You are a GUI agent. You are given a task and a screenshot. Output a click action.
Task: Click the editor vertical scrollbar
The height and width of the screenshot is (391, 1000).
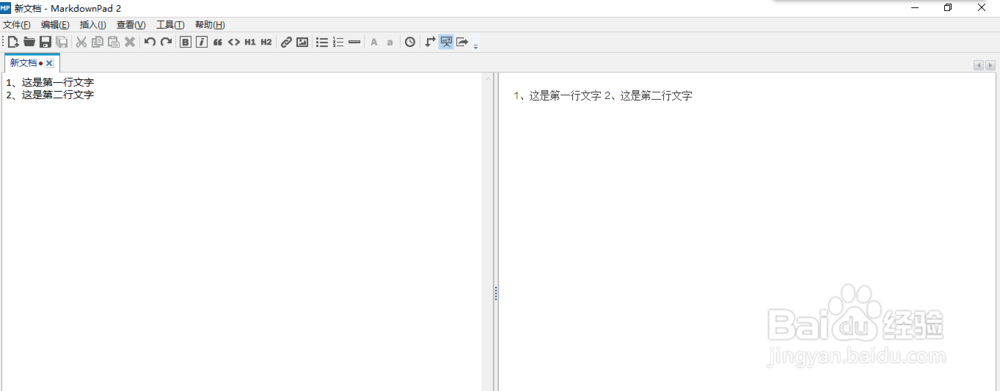click(488, 232)
